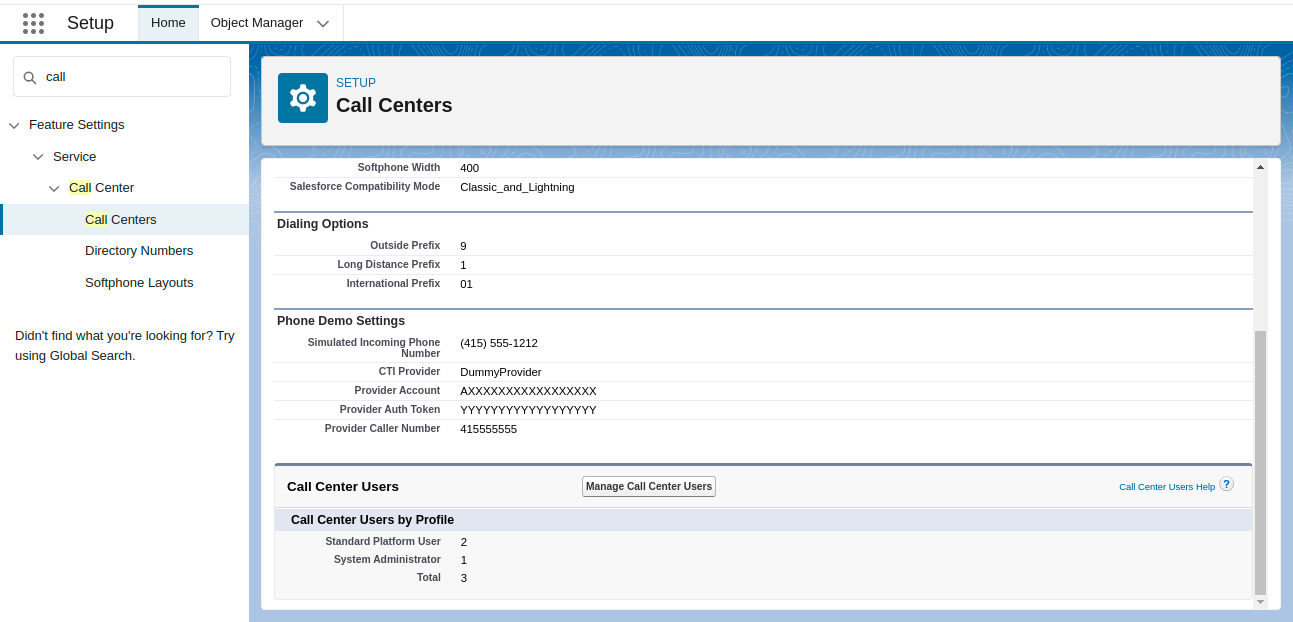Click the Call Center Users Help question mark
Viewport: 1293px width, 622px height.
pyautogui.click(x=1226, y=484)
